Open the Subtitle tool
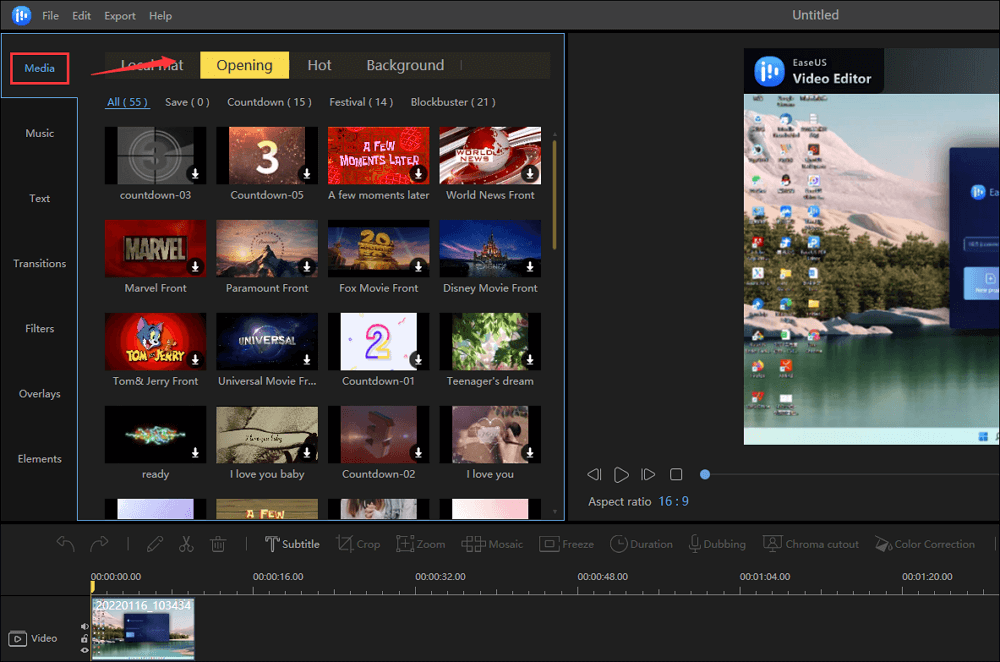 coord(292,544)
